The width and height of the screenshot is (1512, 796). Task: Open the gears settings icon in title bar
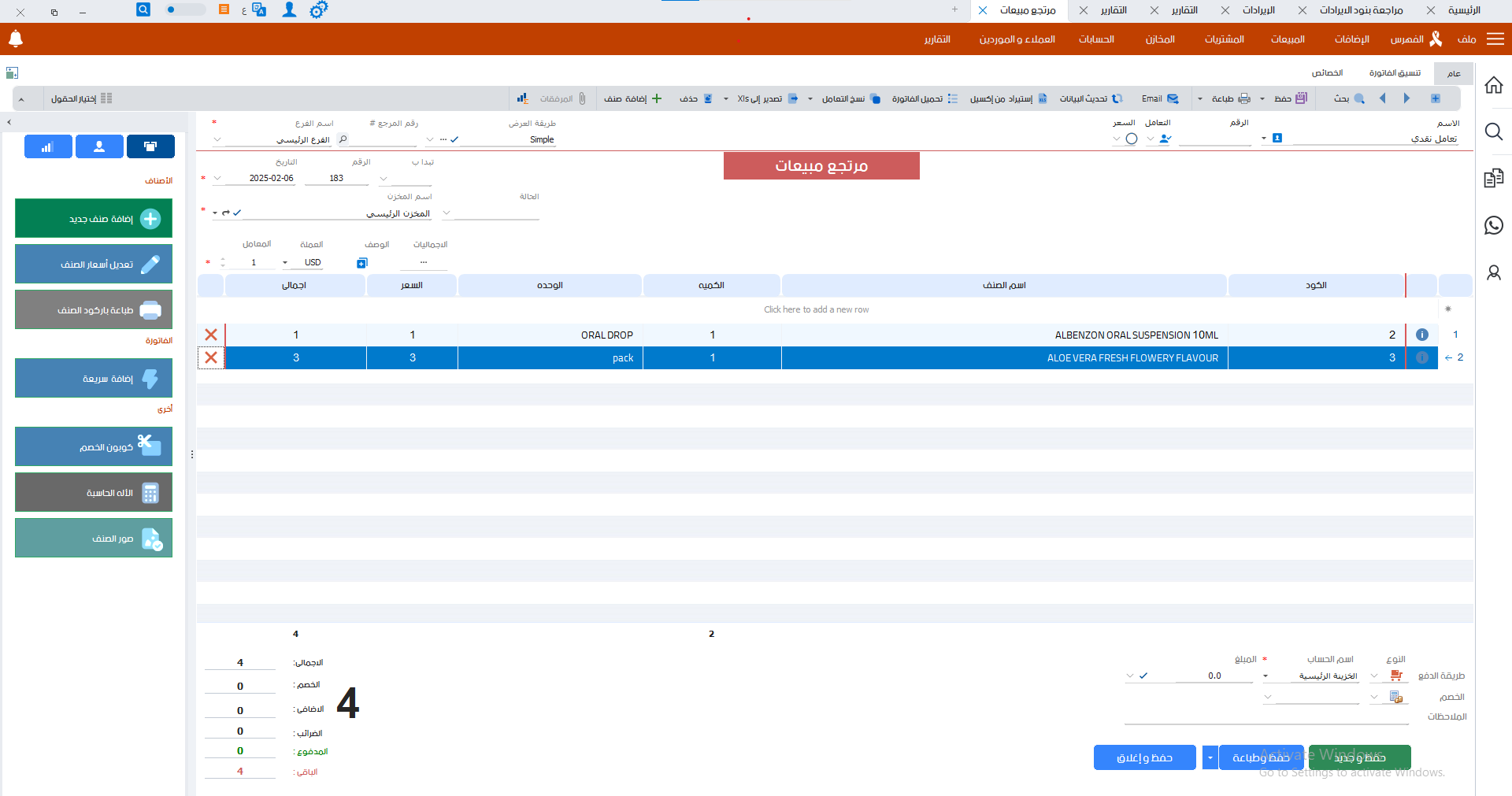click(318, 10)
